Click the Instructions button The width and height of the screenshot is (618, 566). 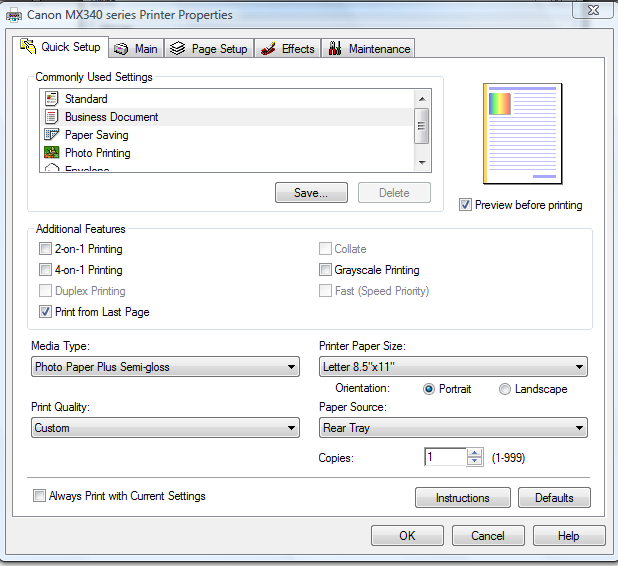pyautogui.click(x=463, y=497)
